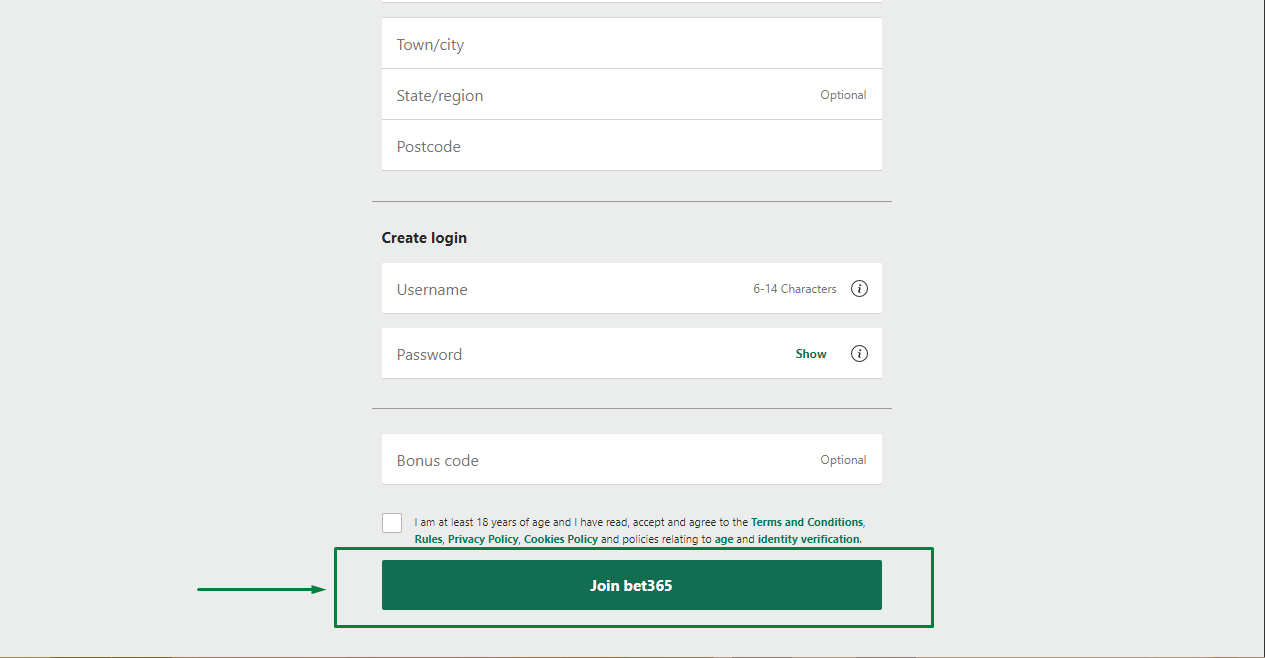
Task: Focus the Town/city field
Action: tap(600, 44)
